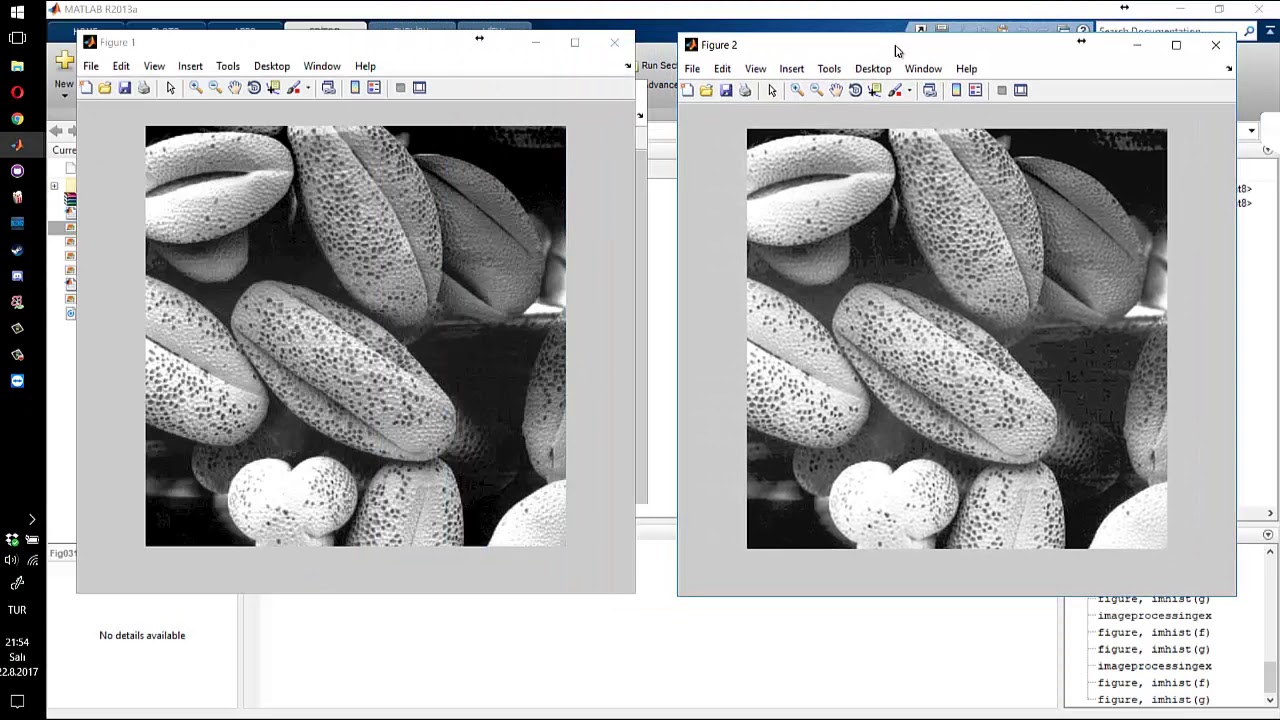Click New Figure icon in Figure 2
Image resolution: width=1280 pixels, height=720 pixels.
point(687,90)
